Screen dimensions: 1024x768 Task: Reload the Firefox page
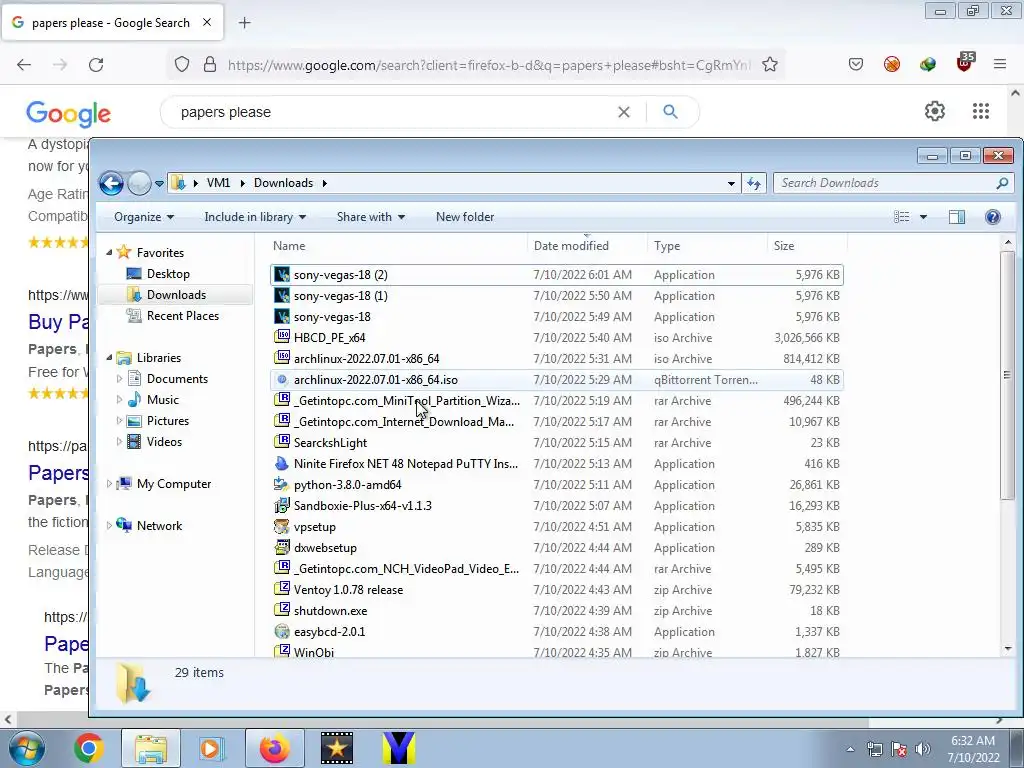click(x=96, y=65)
